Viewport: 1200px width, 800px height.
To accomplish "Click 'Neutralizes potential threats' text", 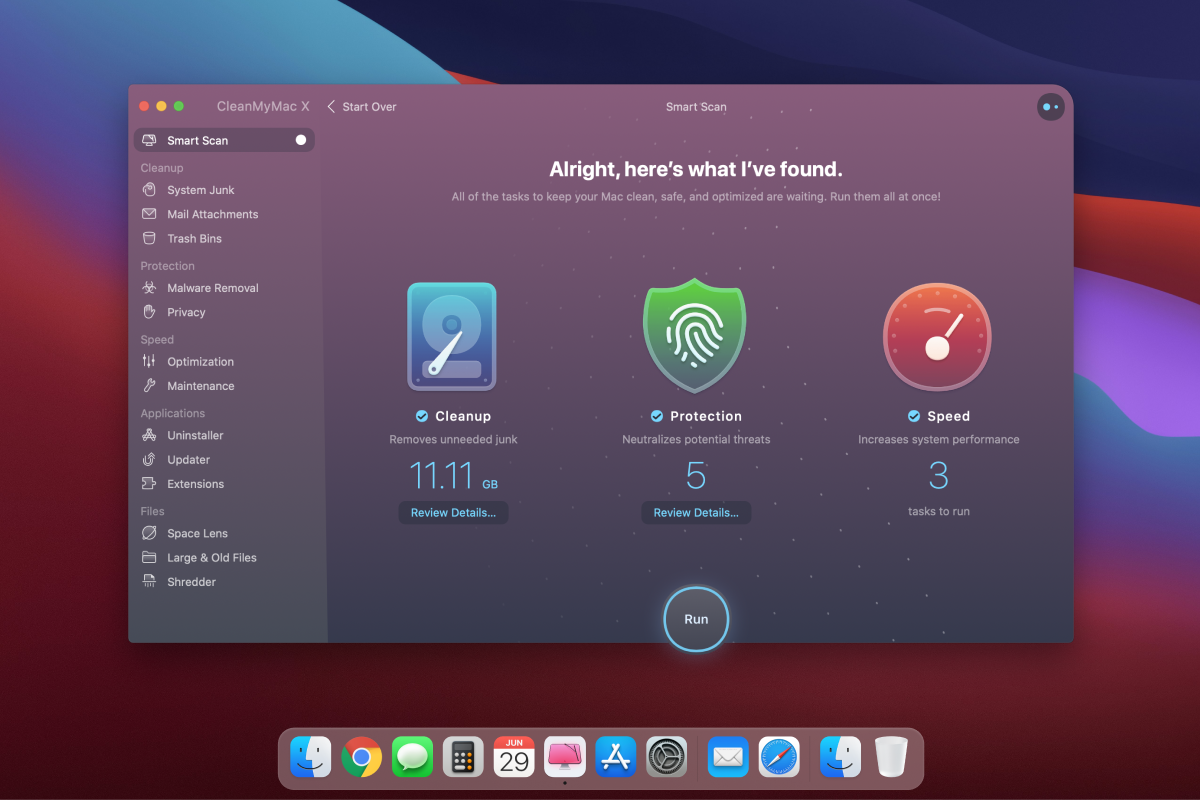I will (x=696, y=439).
